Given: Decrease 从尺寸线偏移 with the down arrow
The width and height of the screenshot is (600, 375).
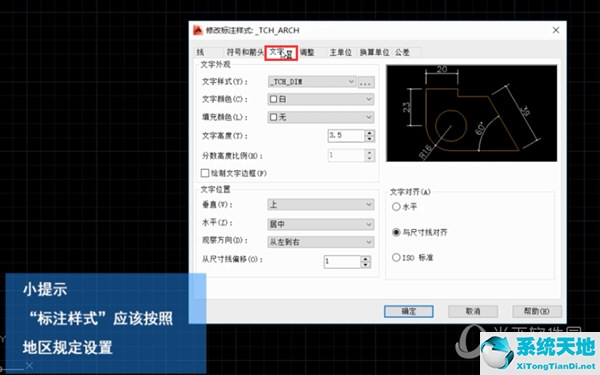Looking at the screenshot, I should tap(366, 265).
